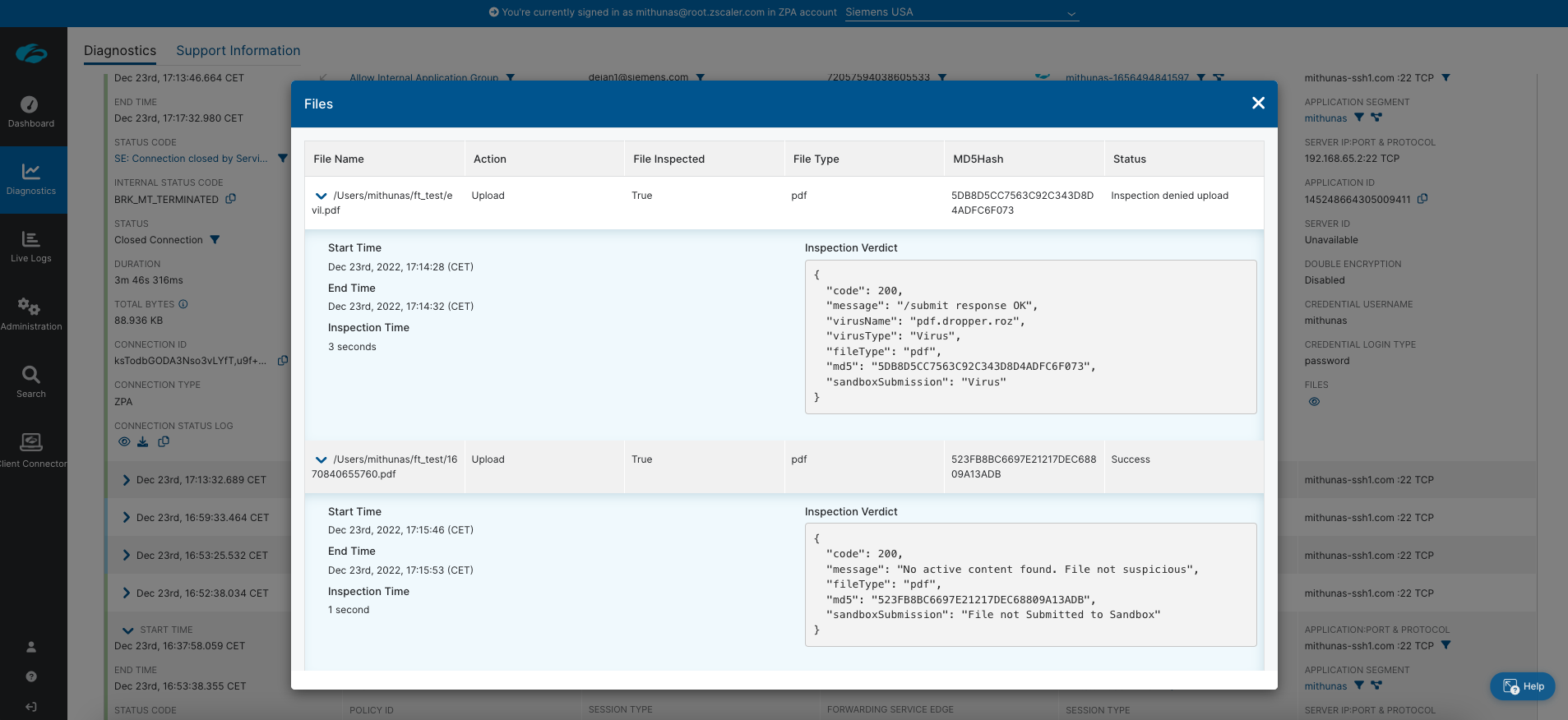Open the mithunas application segment link

coord(1325,118)
